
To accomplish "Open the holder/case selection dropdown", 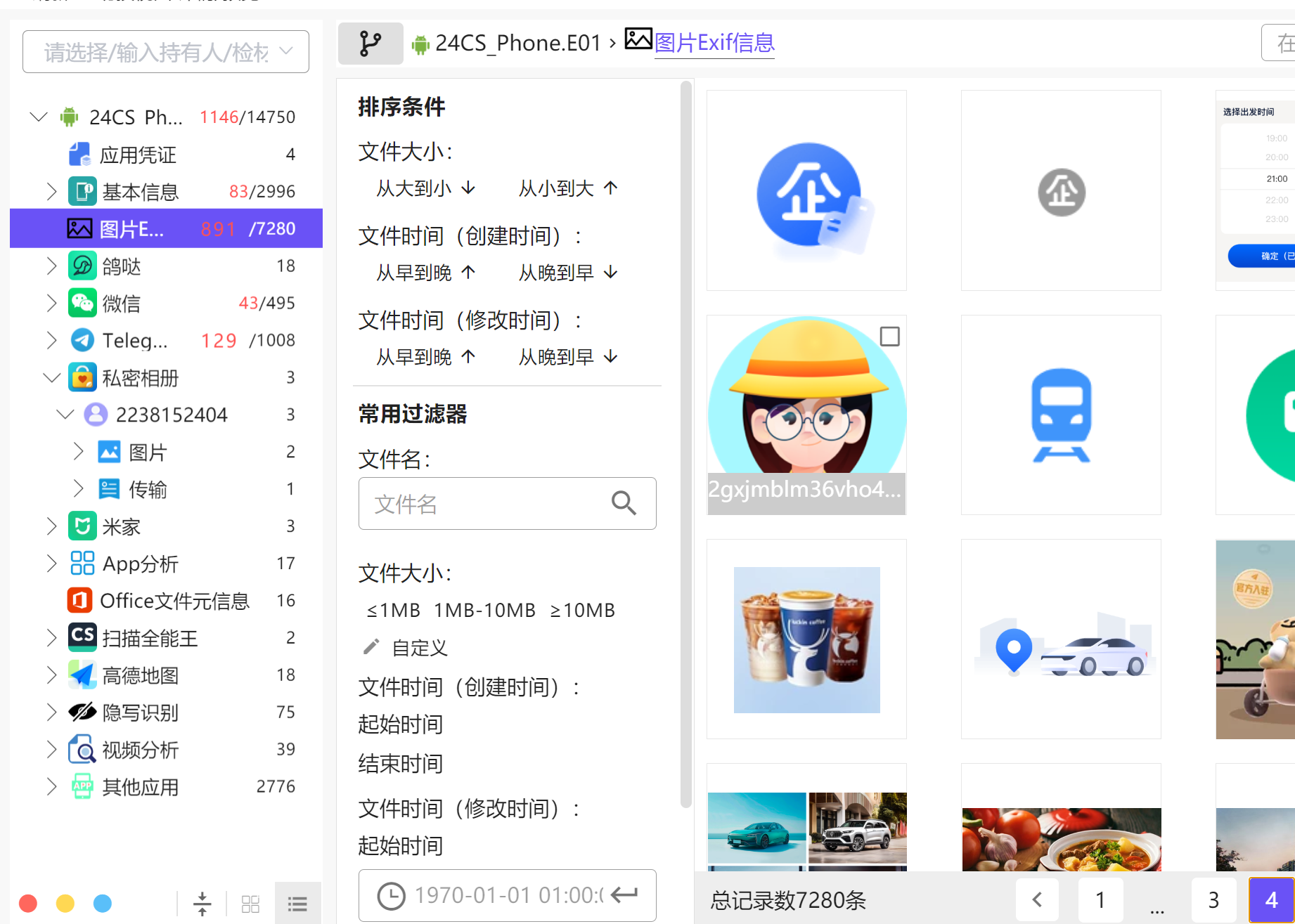I will point(166,52).
